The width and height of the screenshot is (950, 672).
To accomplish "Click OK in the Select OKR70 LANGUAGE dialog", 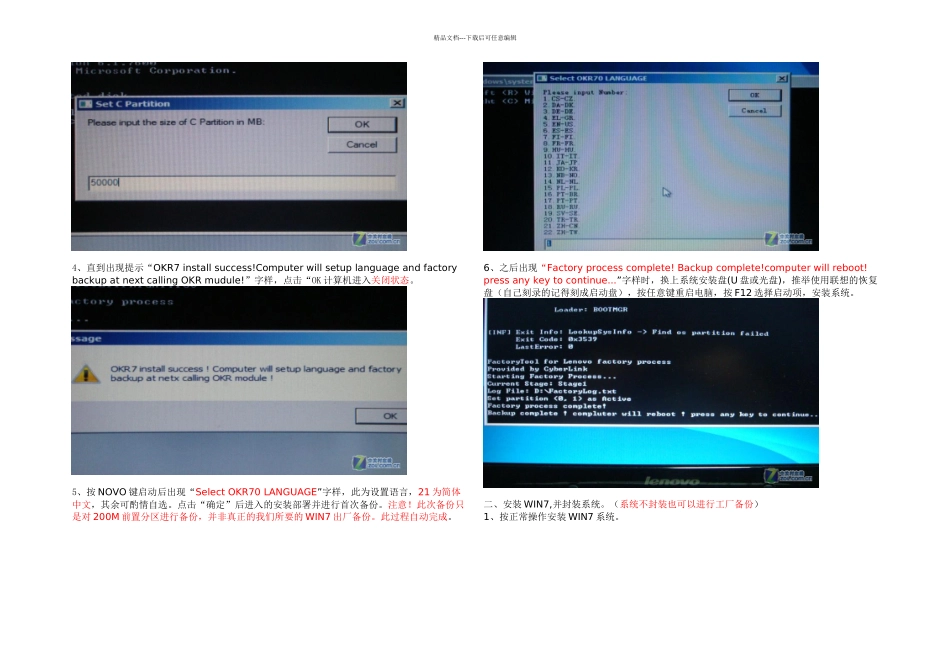I will 754,95.
